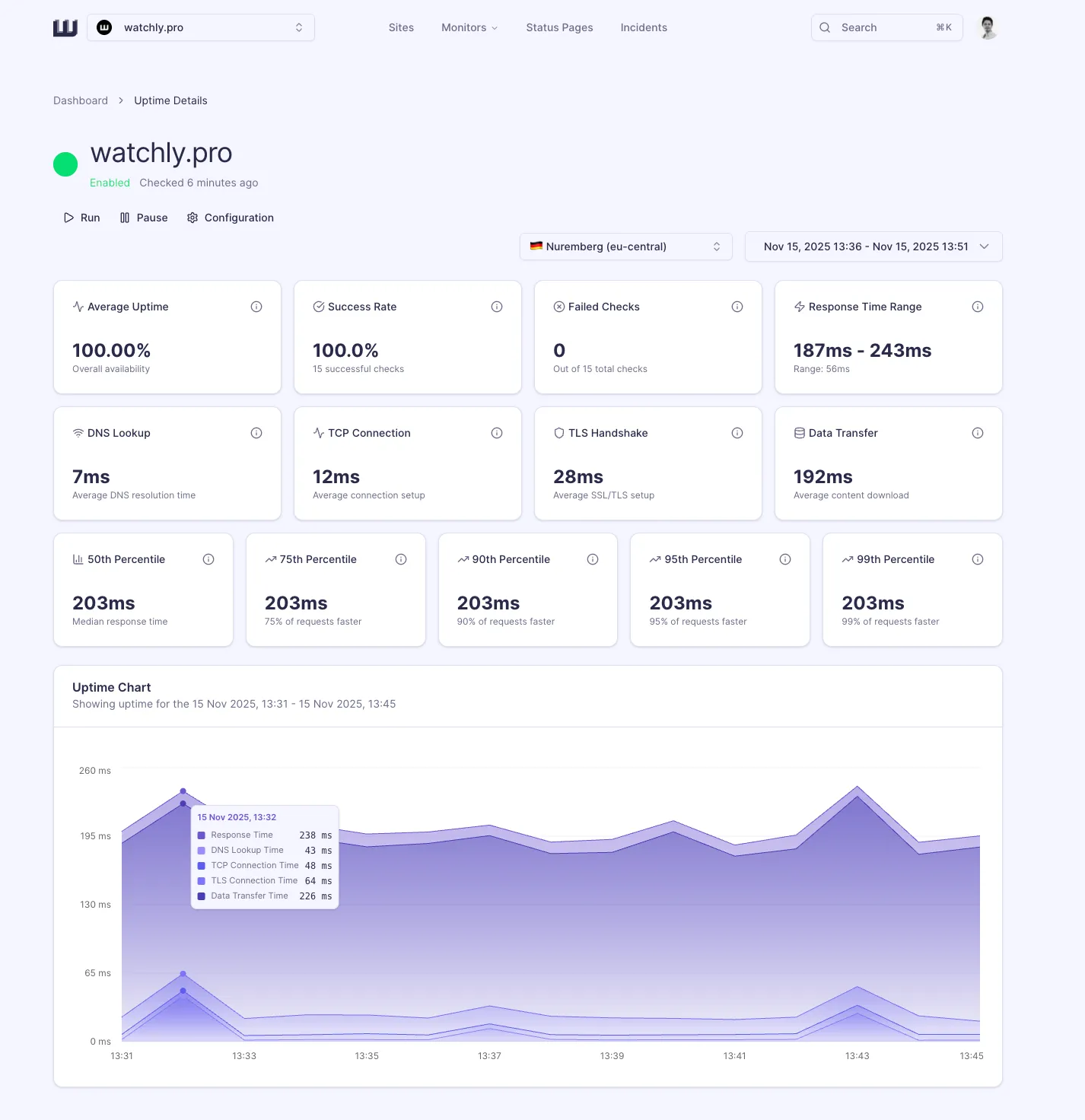Click the Search input field
The height and width of the screenshot is (1120, 1085).
click(x=886, y=27)
